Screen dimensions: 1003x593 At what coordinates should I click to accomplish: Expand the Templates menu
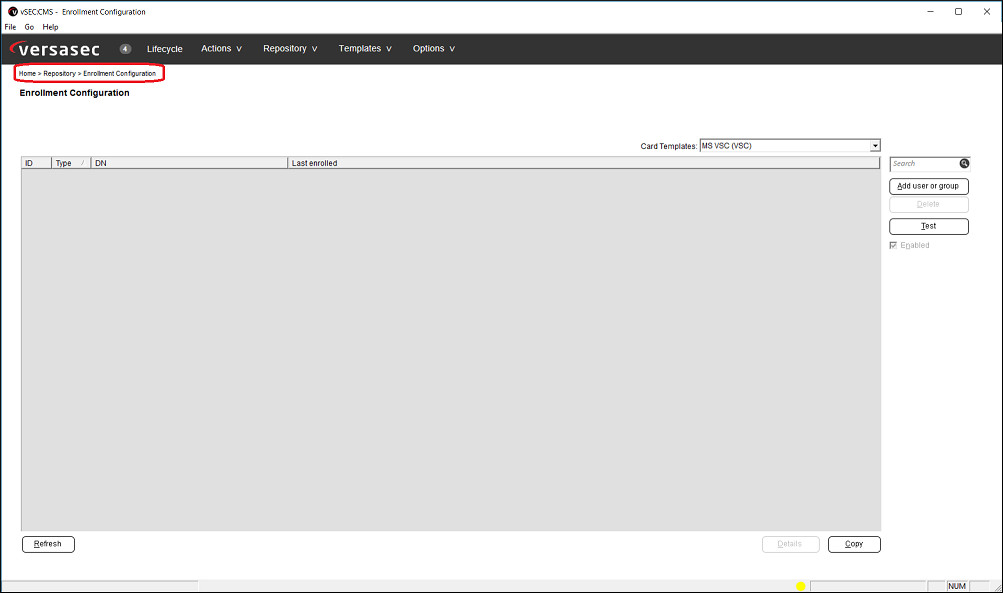(365, 49)
